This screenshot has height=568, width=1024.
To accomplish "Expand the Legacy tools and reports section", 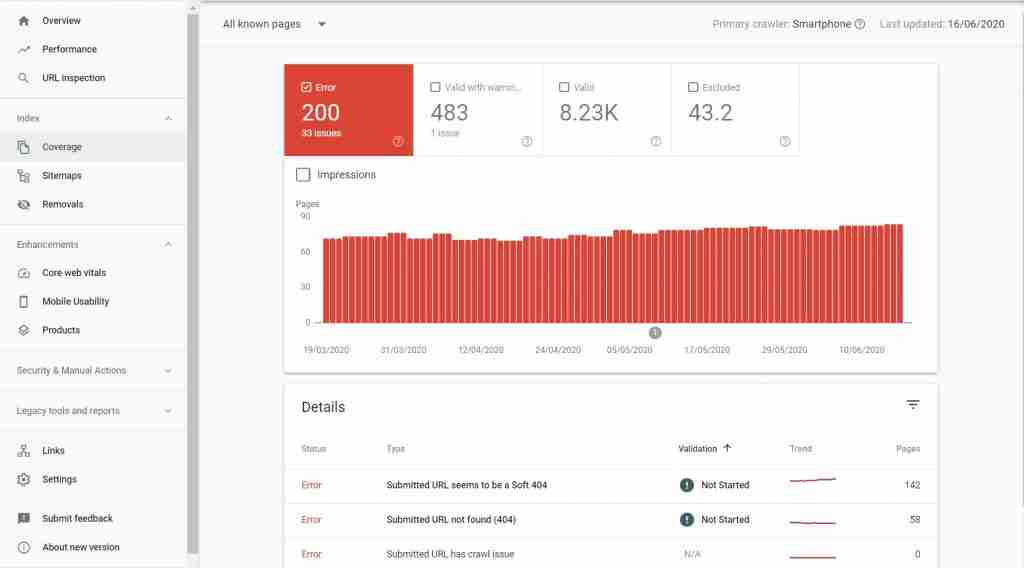I will coord(93,411).
